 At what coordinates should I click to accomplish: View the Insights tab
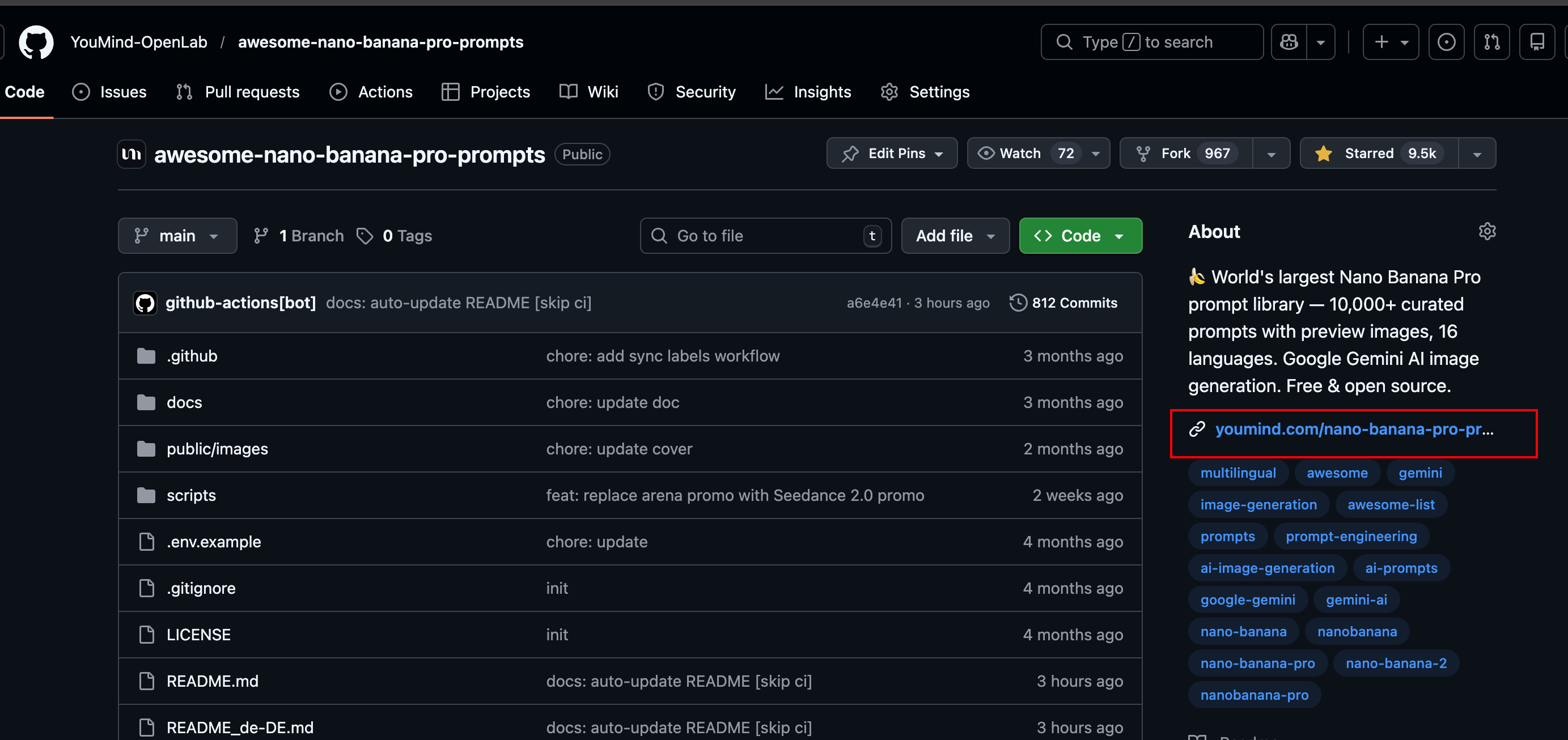click(808, 92)
